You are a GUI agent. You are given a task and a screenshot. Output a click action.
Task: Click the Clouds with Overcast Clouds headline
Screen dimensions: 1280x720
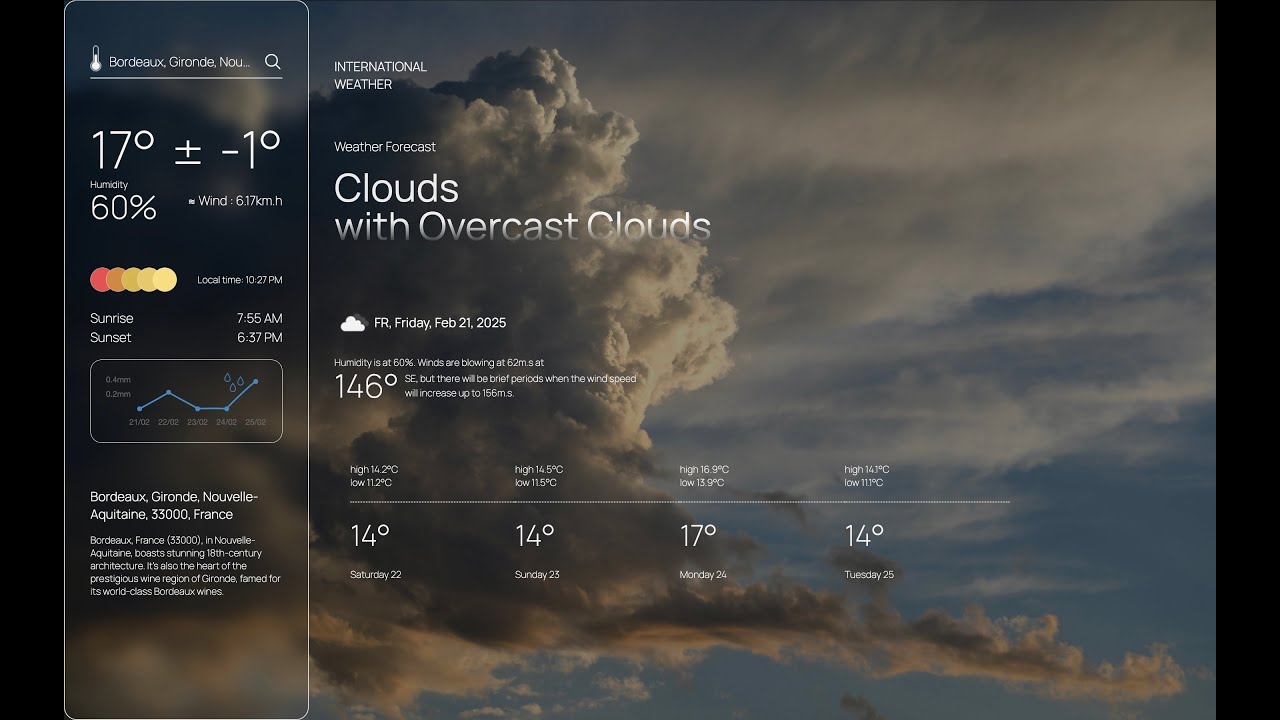pyautogui.click(x=522, y=207)
